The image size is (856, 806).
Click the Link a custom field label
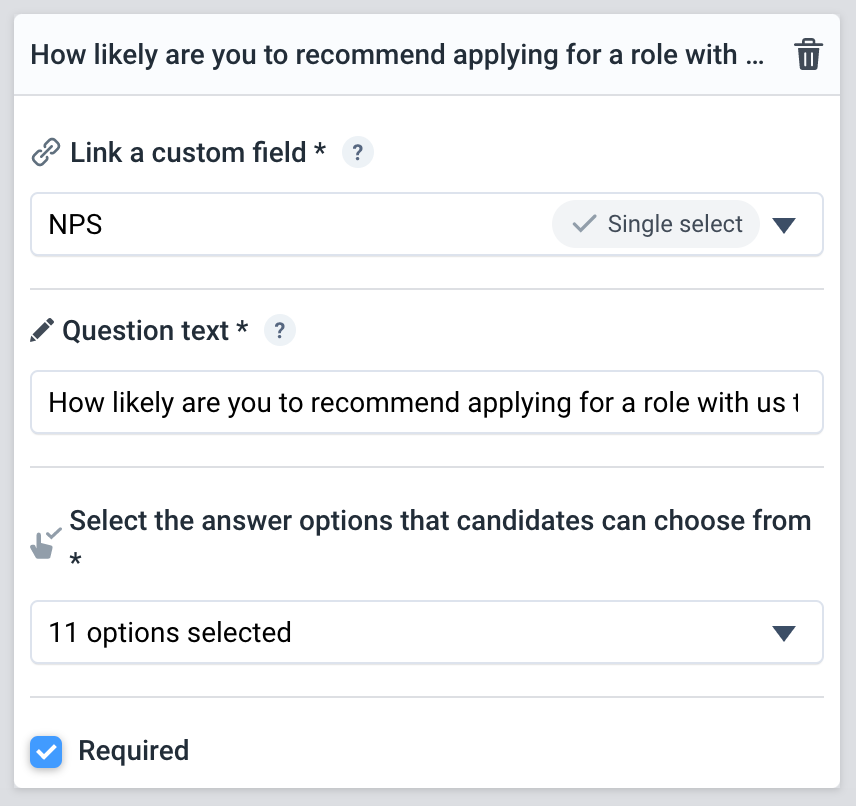coord(198,152)
